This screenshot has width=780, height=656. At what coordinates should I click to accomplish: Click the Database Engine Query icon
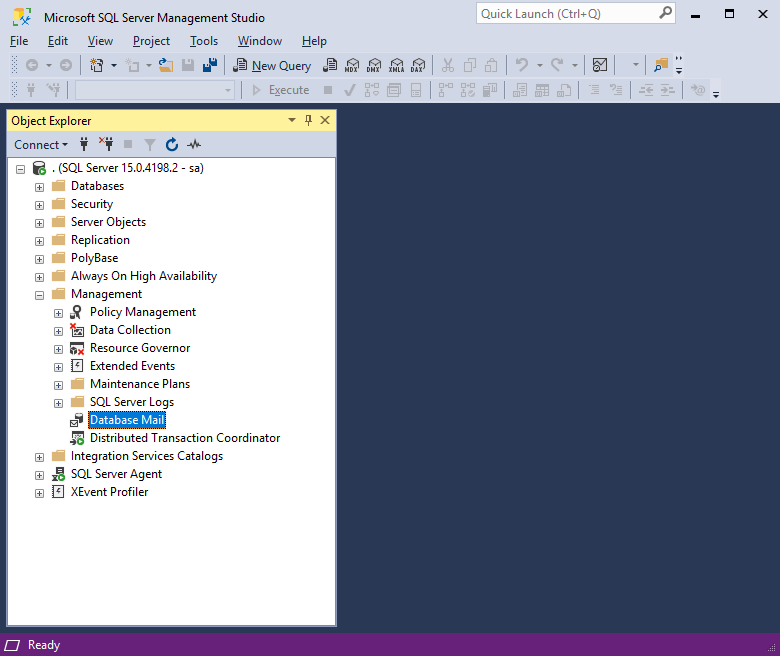pos(330,65)
